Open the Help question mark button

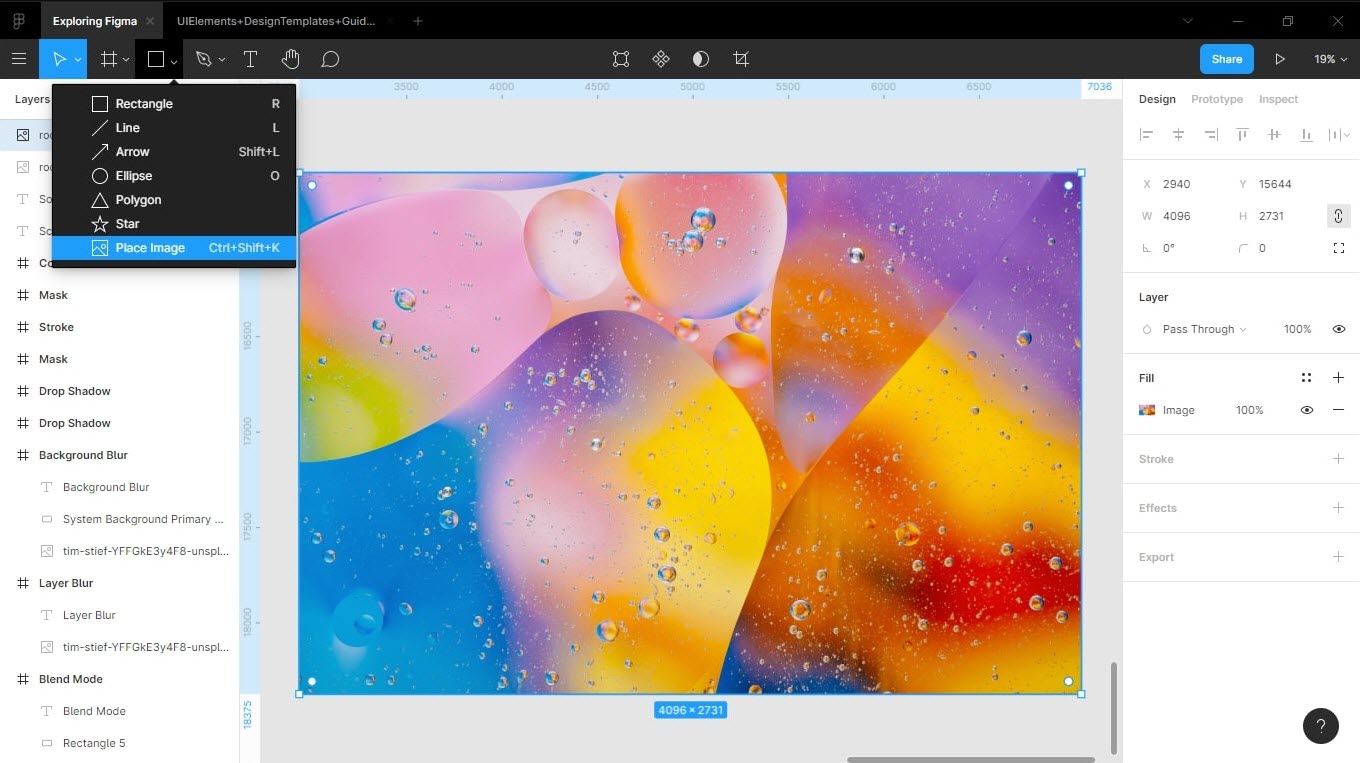[1321, 726]
